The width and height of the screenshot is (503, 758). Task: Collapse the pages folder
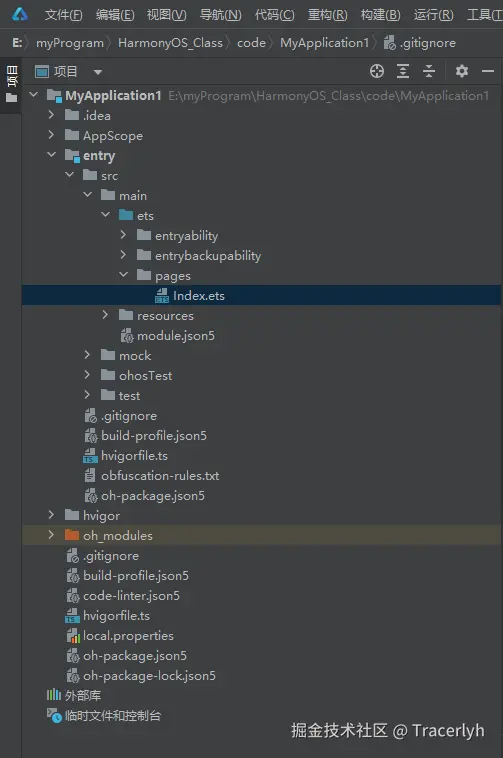123,275
